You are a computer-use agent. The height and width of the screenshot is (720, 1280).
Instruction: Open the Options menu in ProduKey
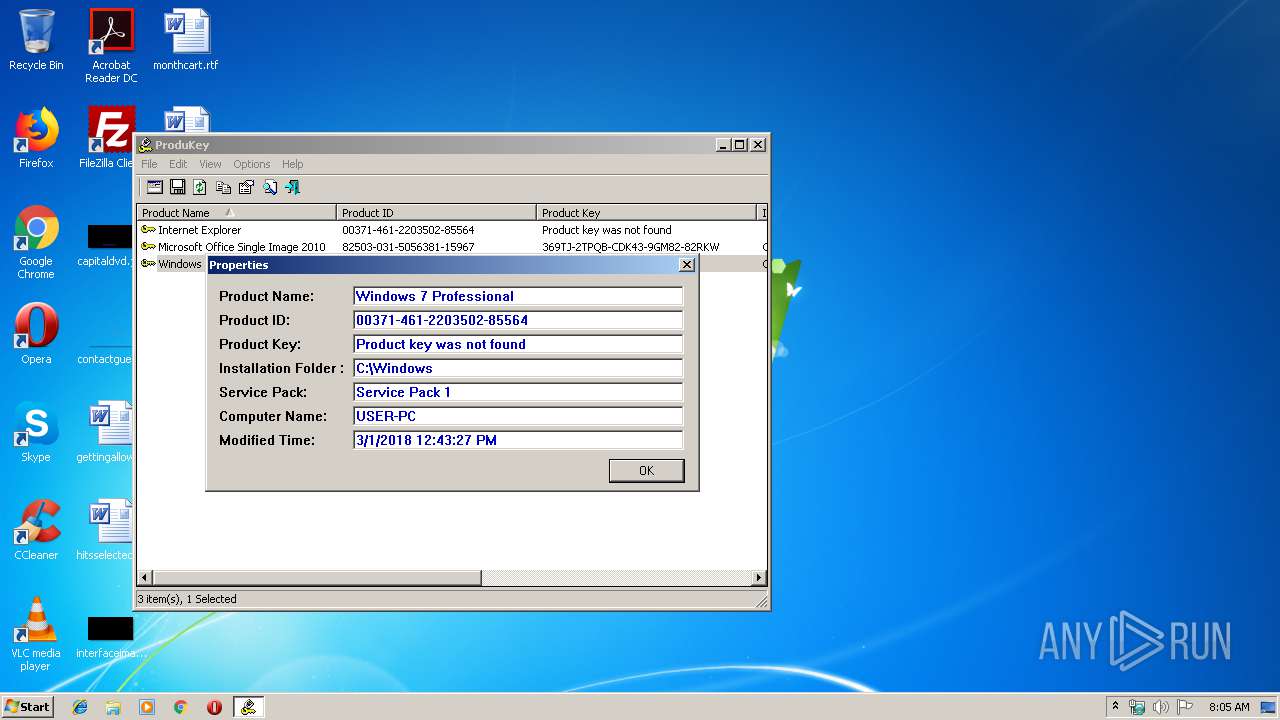click(x=252, y=164)
